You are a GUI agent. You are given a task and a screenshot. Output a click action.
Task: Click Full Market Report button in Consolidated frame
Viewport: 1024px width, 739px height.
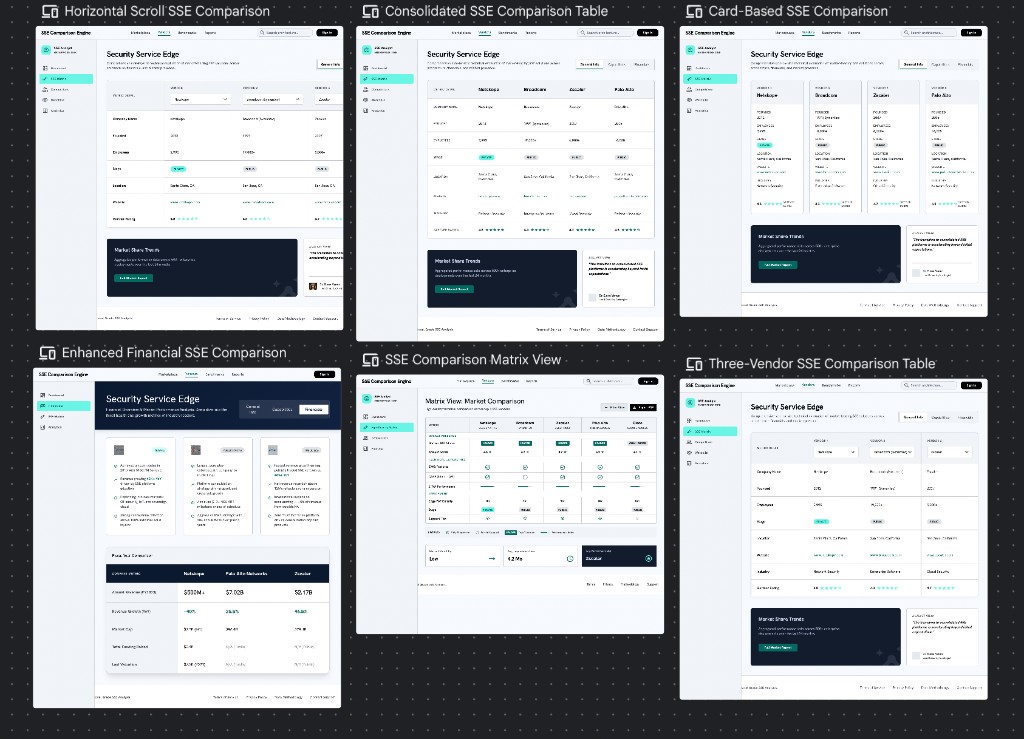coord(454,289)
